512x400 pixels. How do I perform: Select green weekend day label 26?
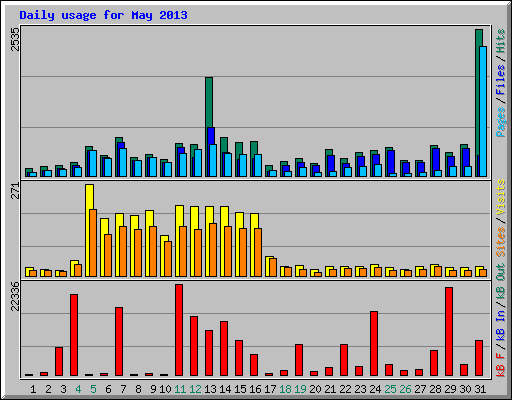[405, 389]
